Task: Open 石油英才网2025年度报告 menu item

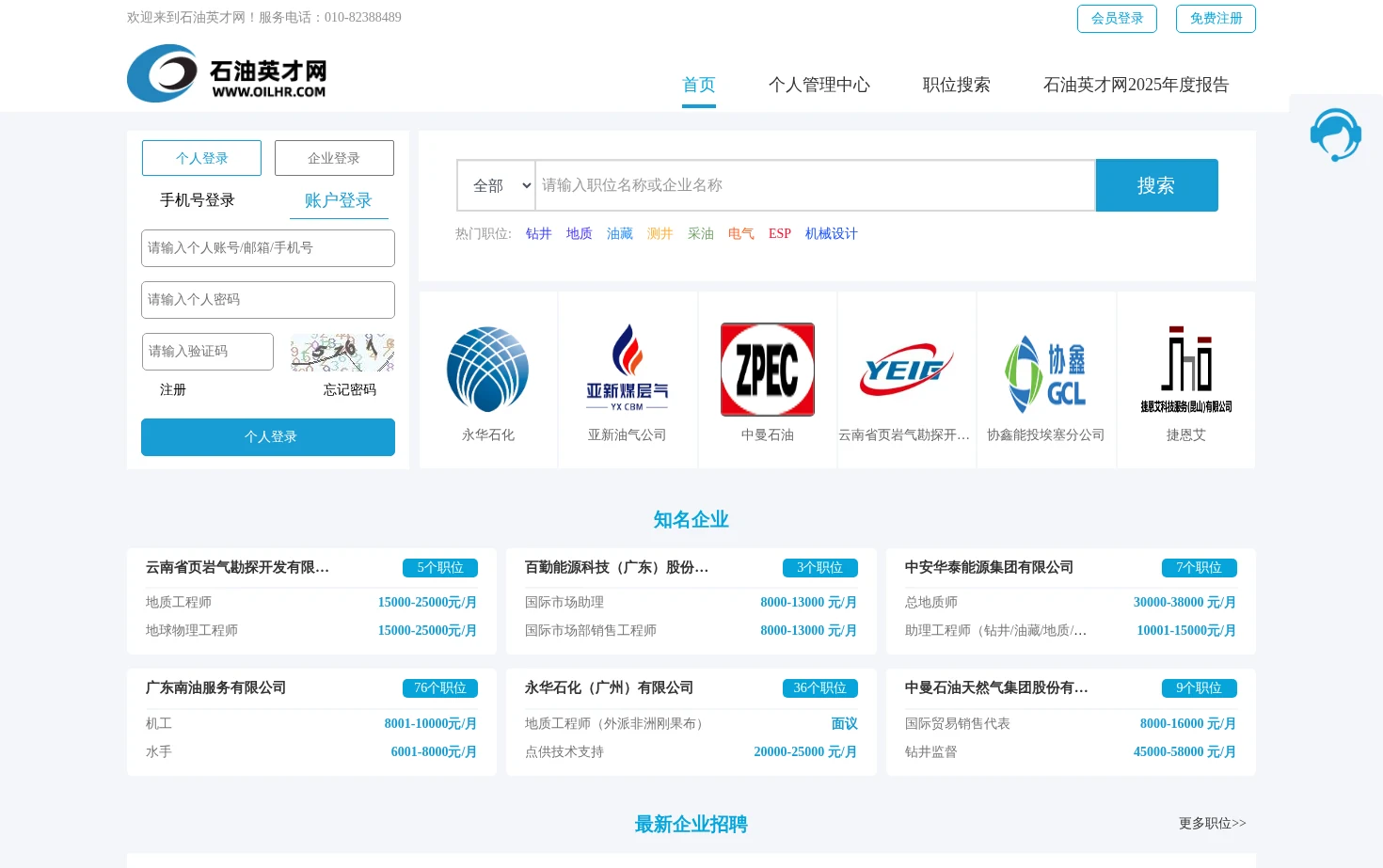Action: (x=1136, y=85)
